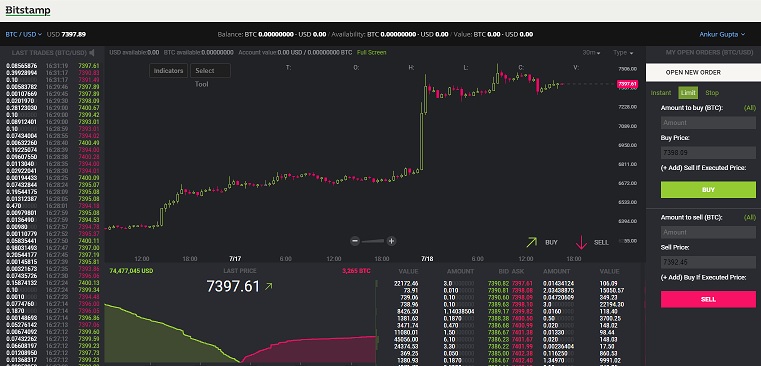This screenshot has height=366, width=761.
Task: Click the 7397.61 last price value
Action: [233, 286]
